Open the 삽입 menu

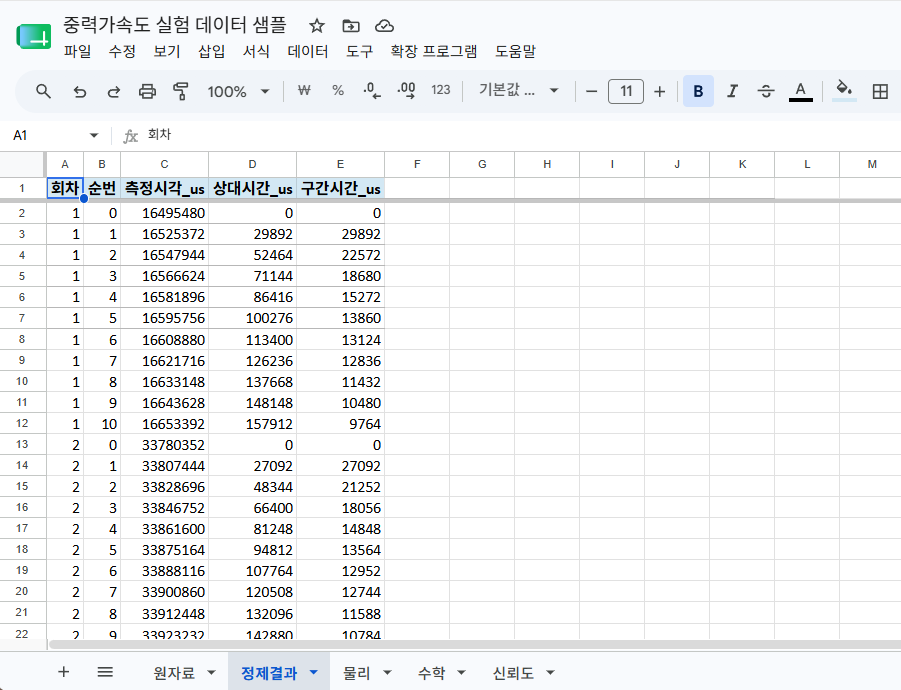tap(211, 52)
